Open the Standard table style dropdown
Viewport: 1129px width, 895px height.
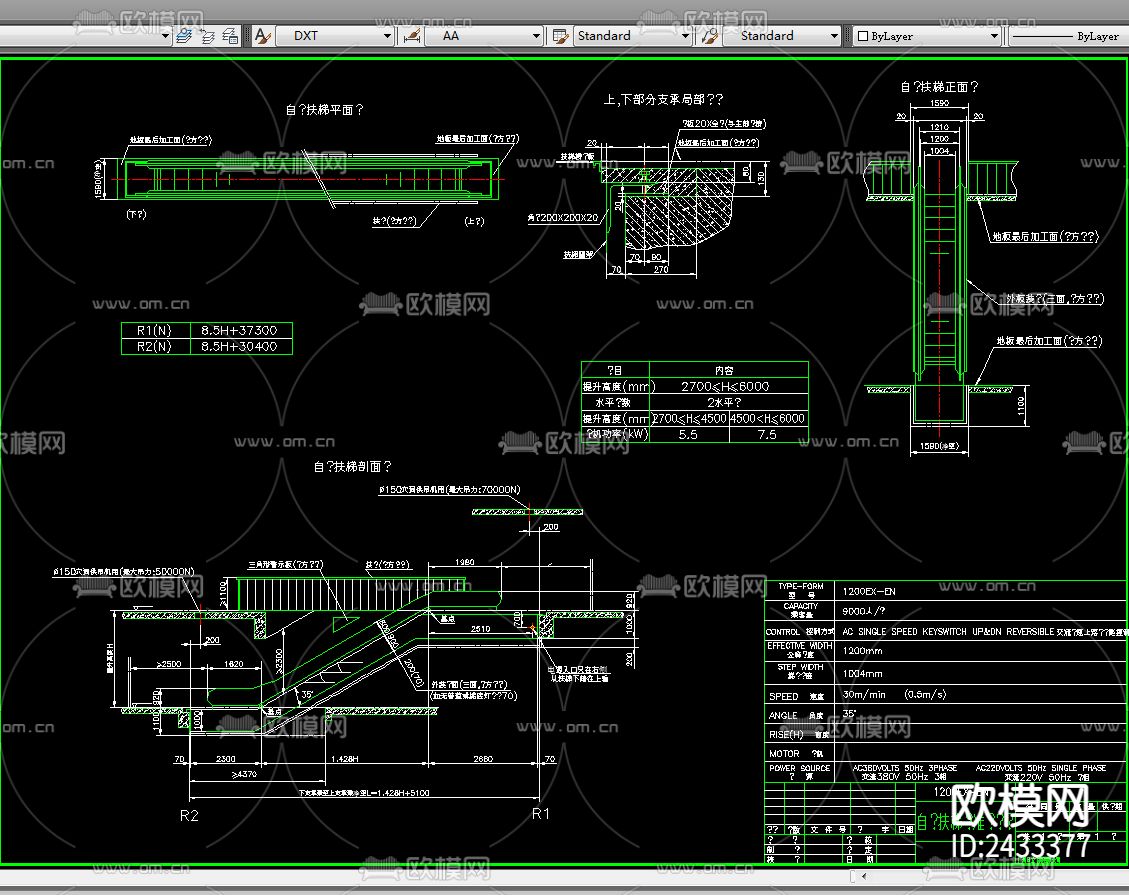point(632,35)
